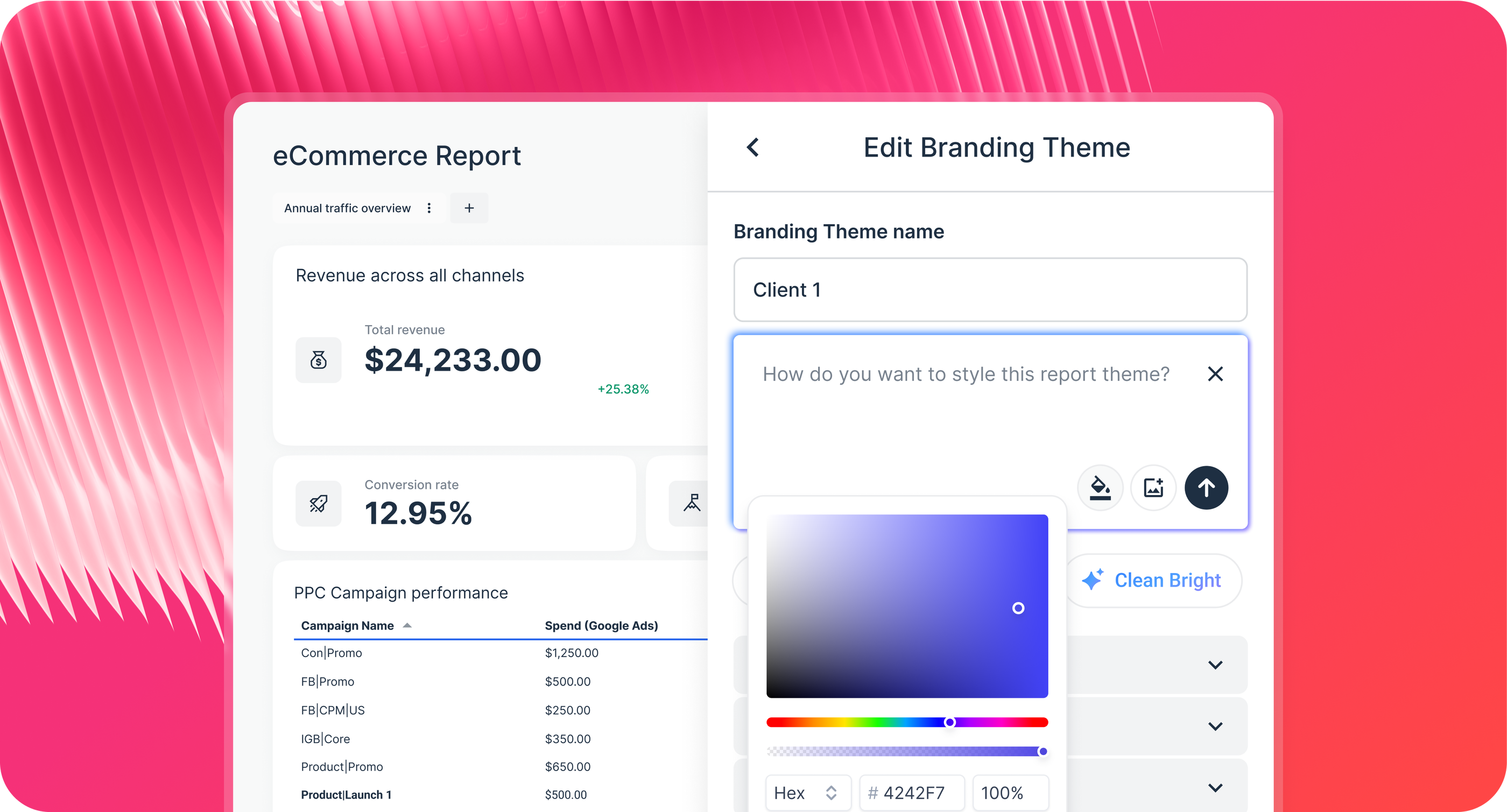Image resolution: width=1507 pixels, height=812 pixels.
Task: Open the Hex color format dropdown
Action: [x=808, y=793]
